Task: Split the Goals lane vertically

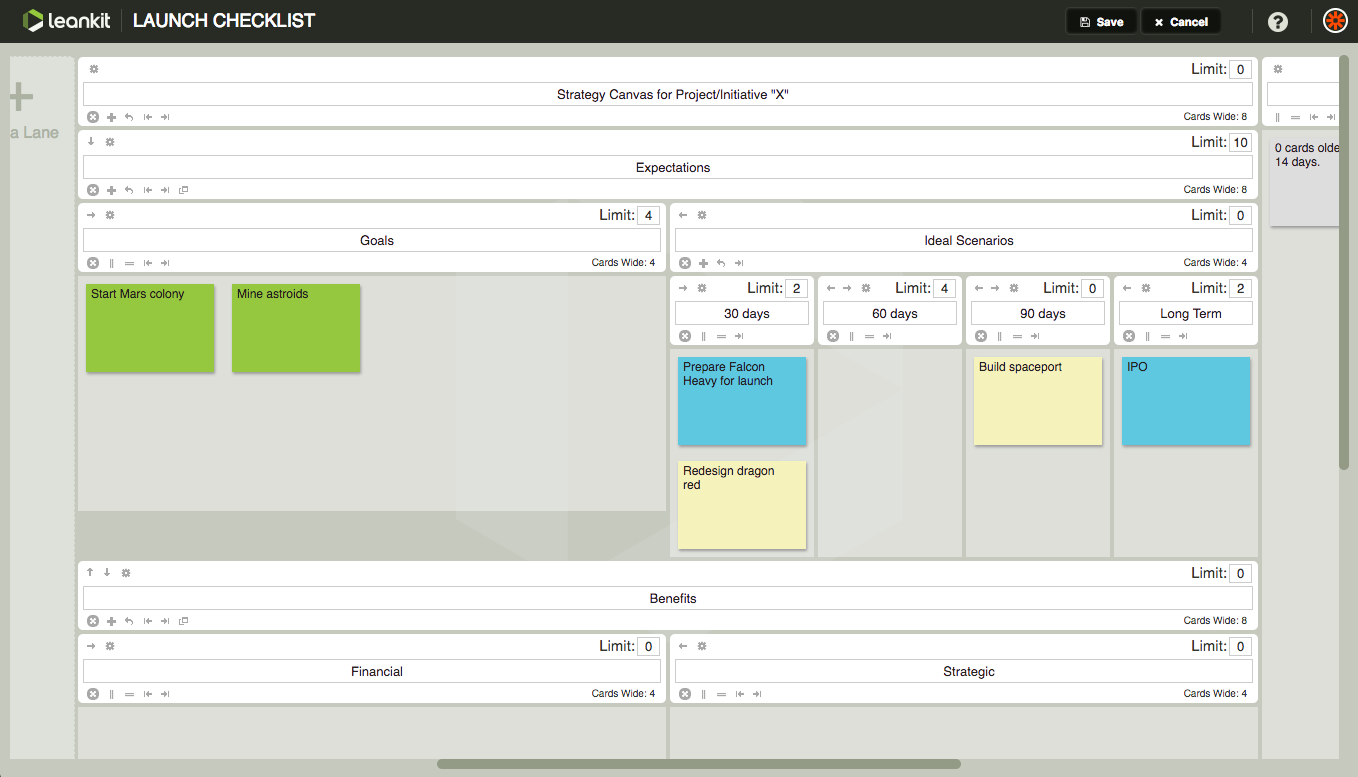Action: coord(111,263)
